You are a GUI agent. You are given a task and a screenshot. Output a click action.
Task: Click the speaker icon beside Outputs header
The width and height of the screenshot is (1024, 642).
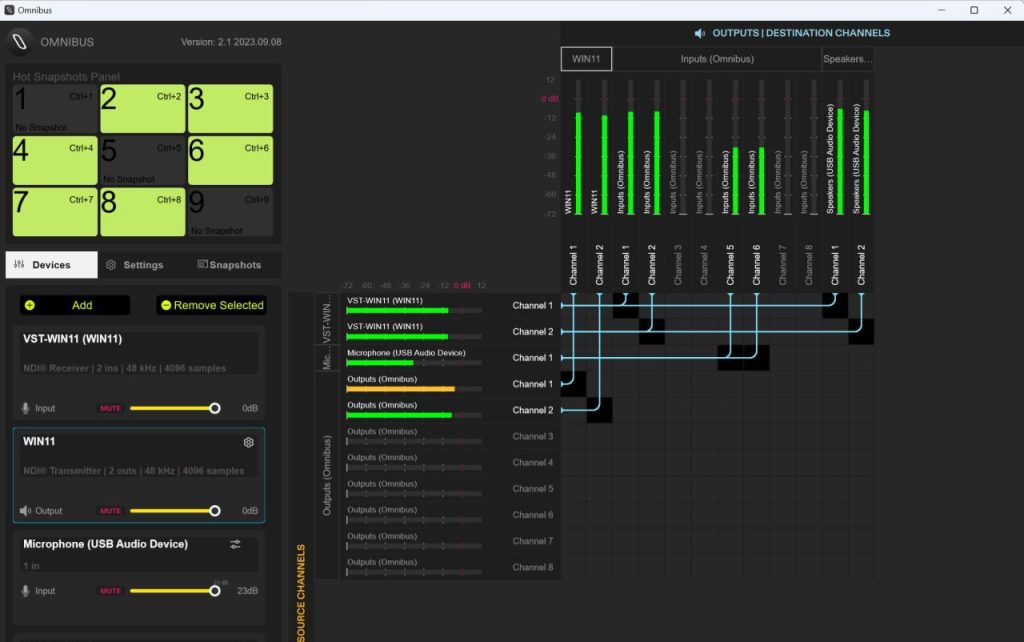[700, 33]
